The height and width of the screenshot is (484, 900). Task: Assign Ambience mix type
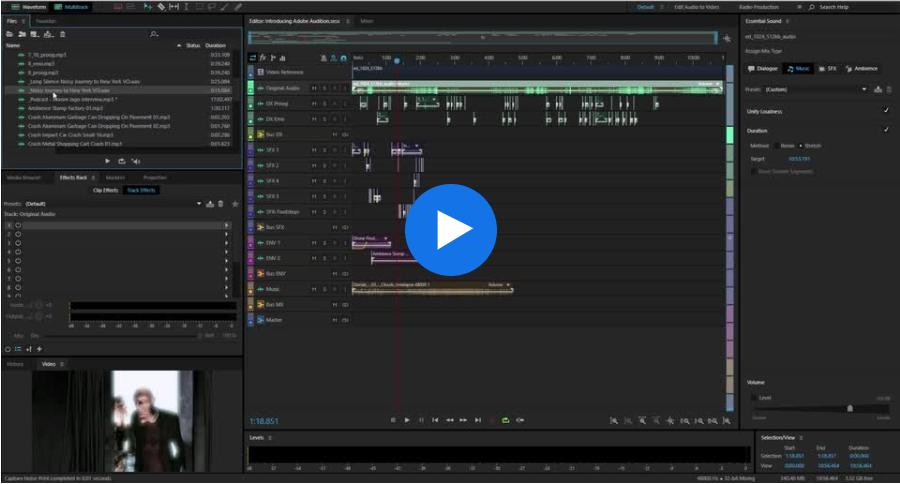[x=862, y=68]
